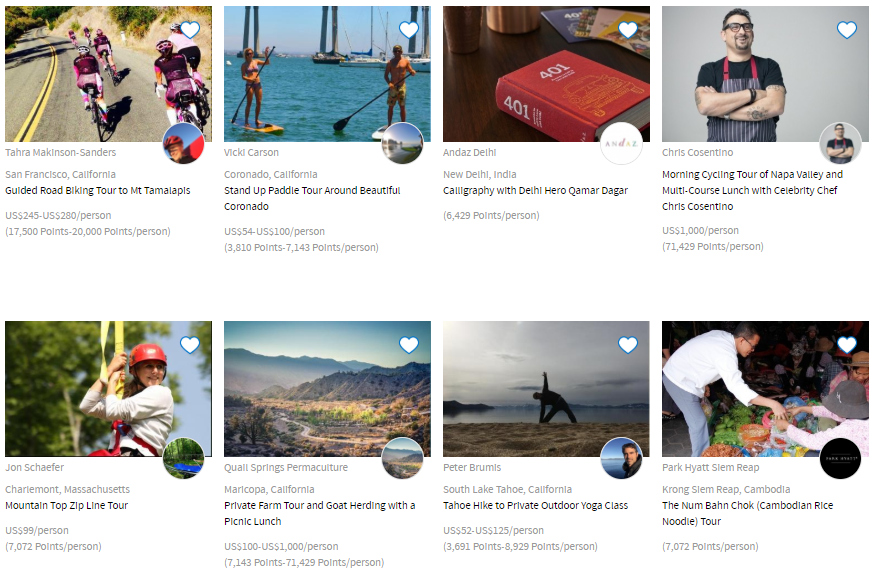The width and height of the screenshot is (873, 588).
Task: Favorite the Mountain Top Zip Line Tour
Action: (x=190, y=345)
